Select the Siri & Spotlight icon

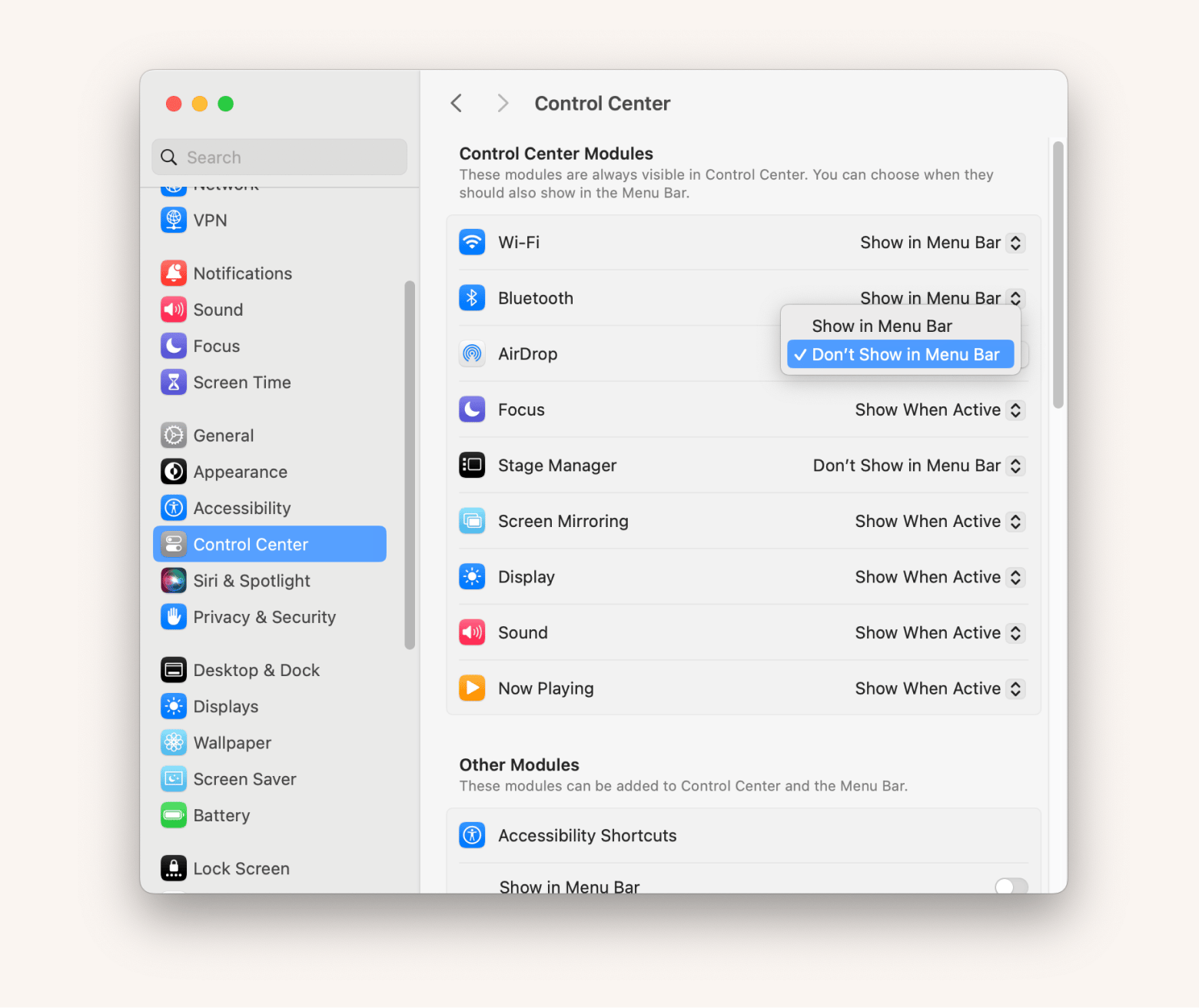174,581
